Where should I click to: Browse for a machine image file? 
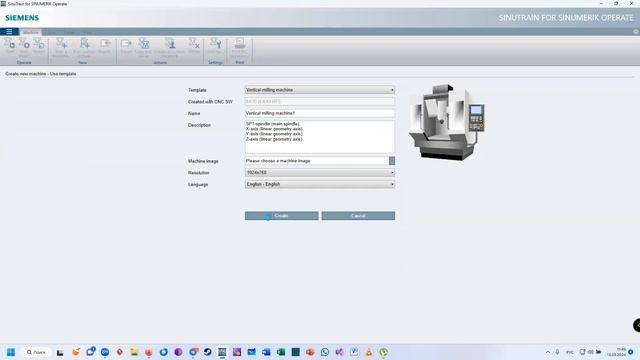[392, 161]
